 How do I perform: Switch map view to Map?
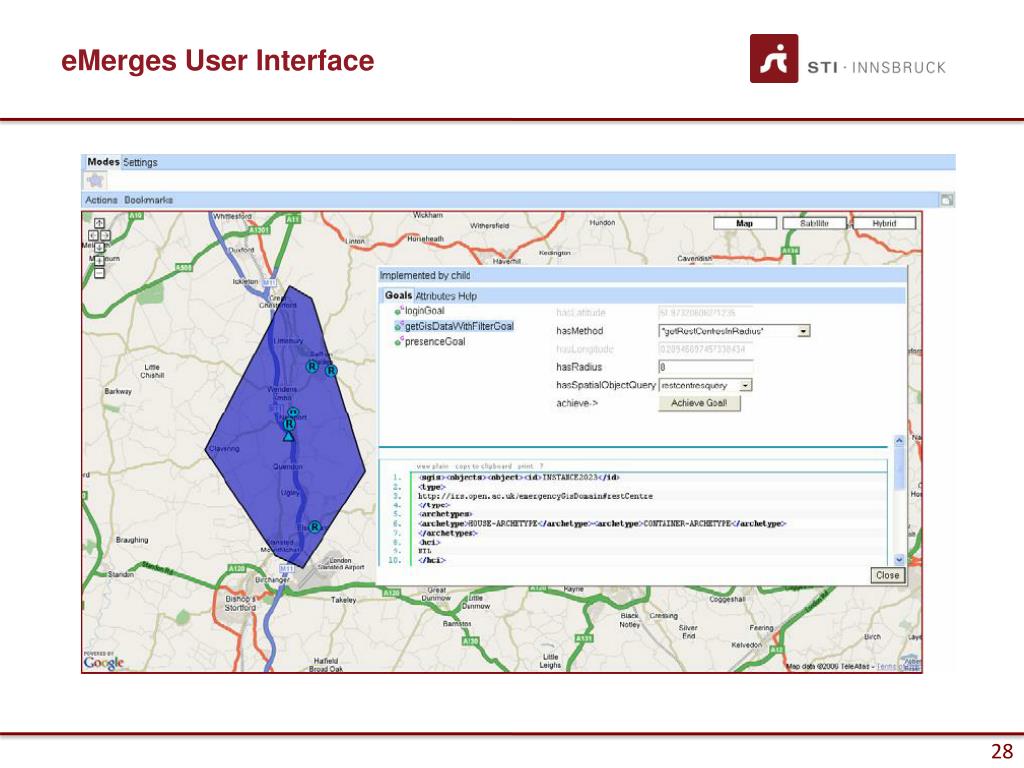pos(745,223)
